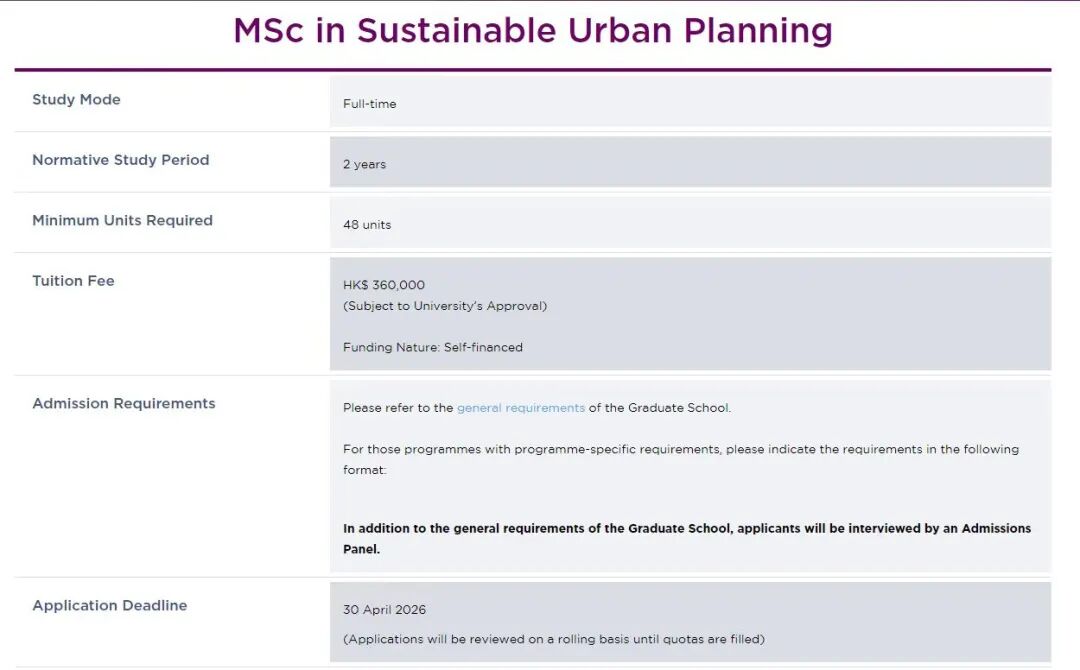Viewport: 1080px width, 670px height.
Task: Click the Subject to University's Approval note
Action: 445,306
